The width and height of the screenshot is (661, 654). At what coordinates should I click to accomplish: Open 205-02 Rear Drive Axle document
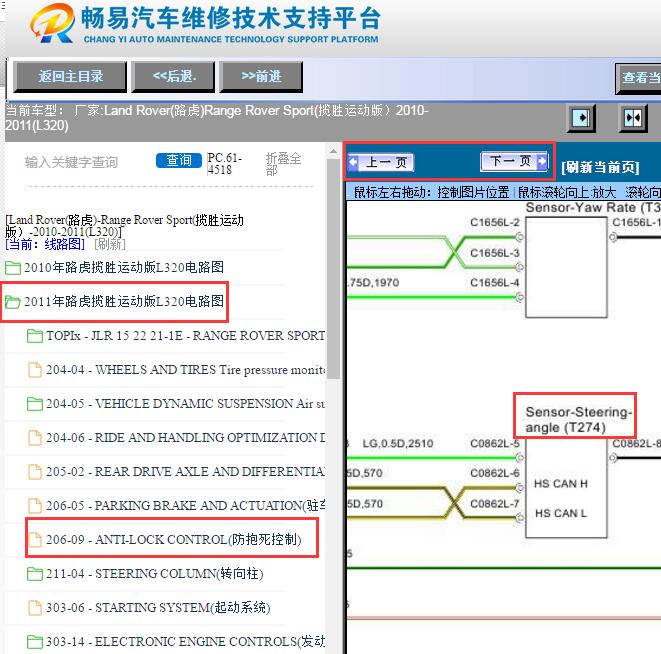(185, 471)
